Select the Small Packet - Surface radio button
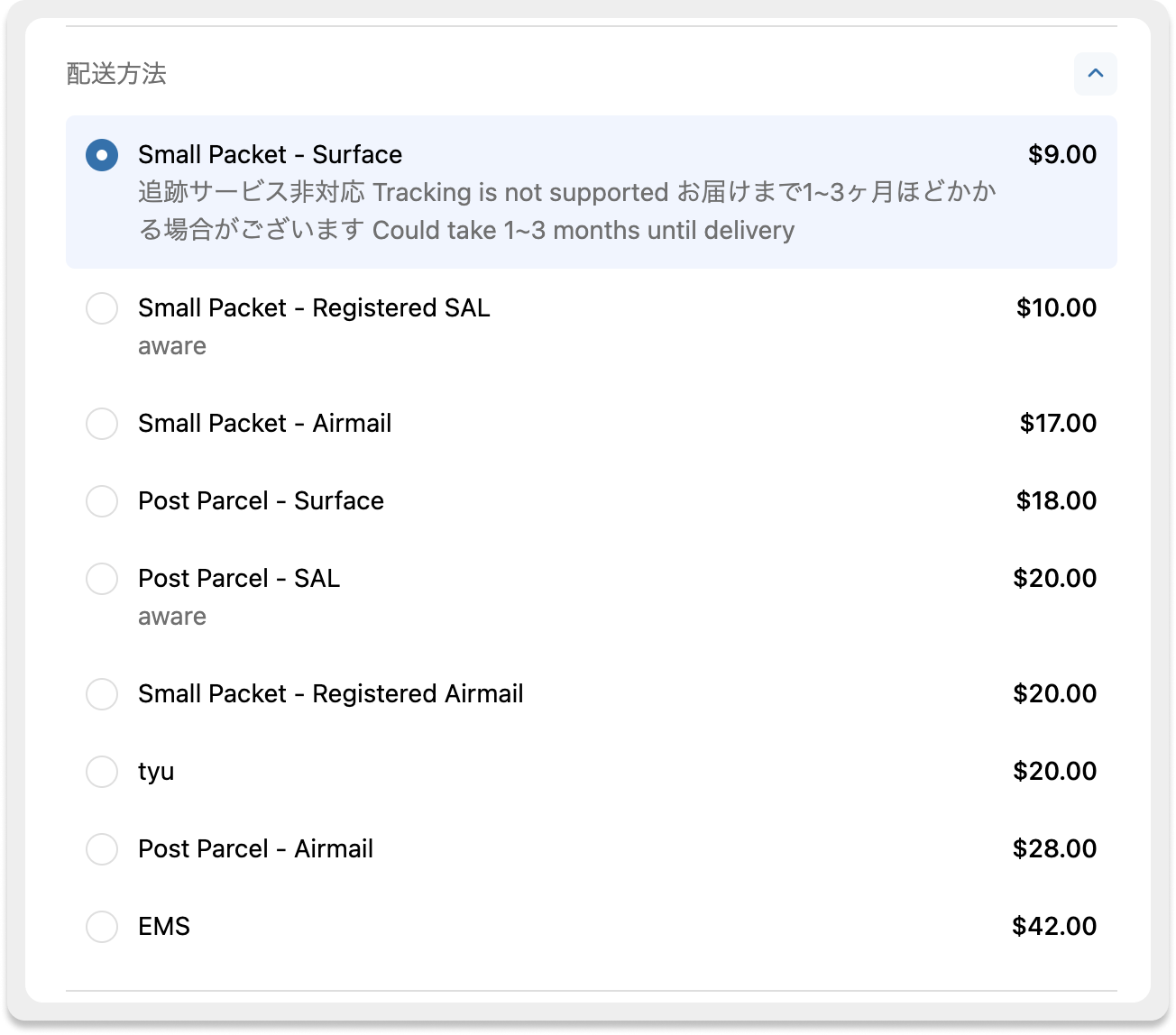This screenshot has width=1176, height=1035. point(102,155)
